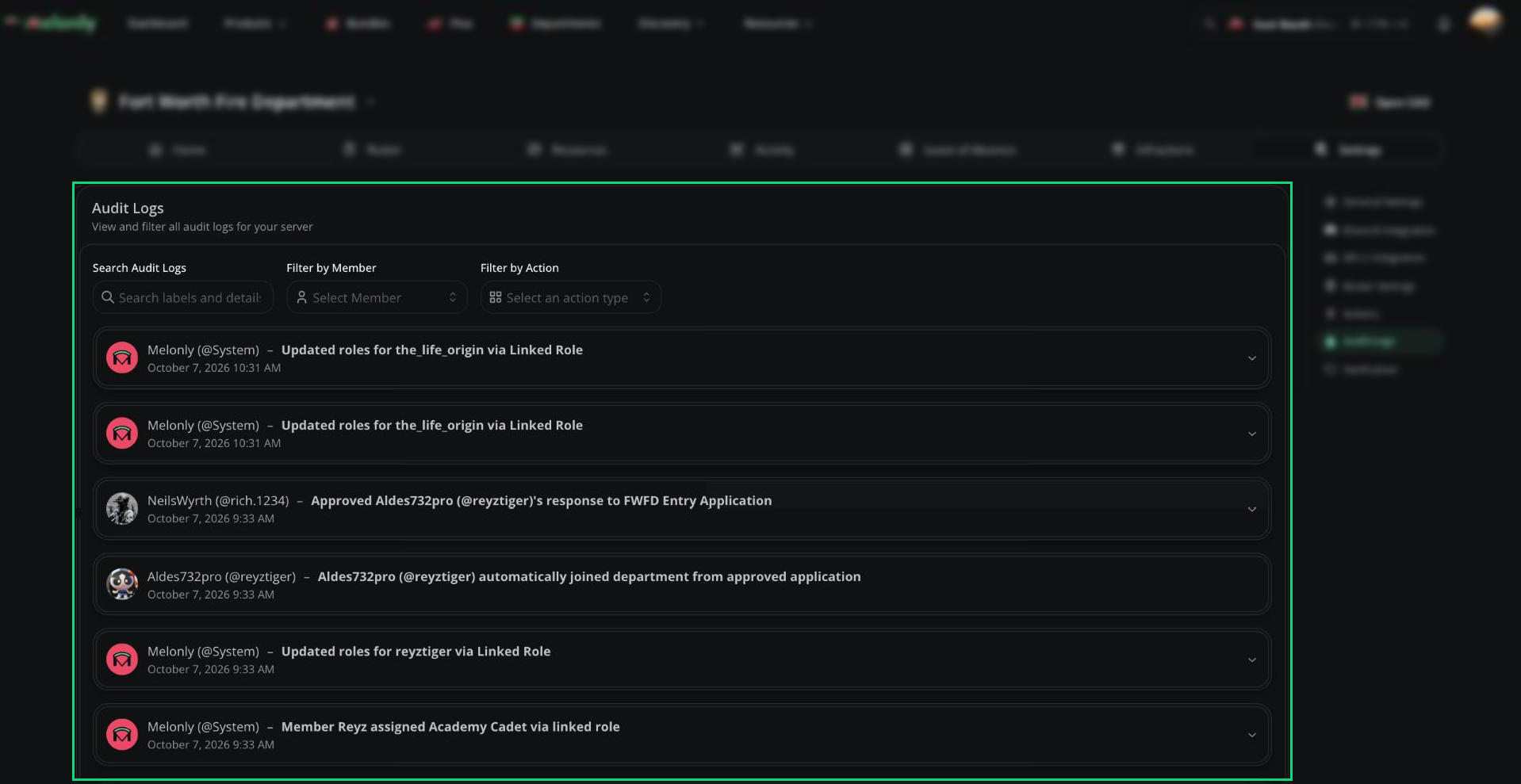Click the 'Audit Logs' panel heading
This screenshot has width=1521, height=784.
pos(128,208)
